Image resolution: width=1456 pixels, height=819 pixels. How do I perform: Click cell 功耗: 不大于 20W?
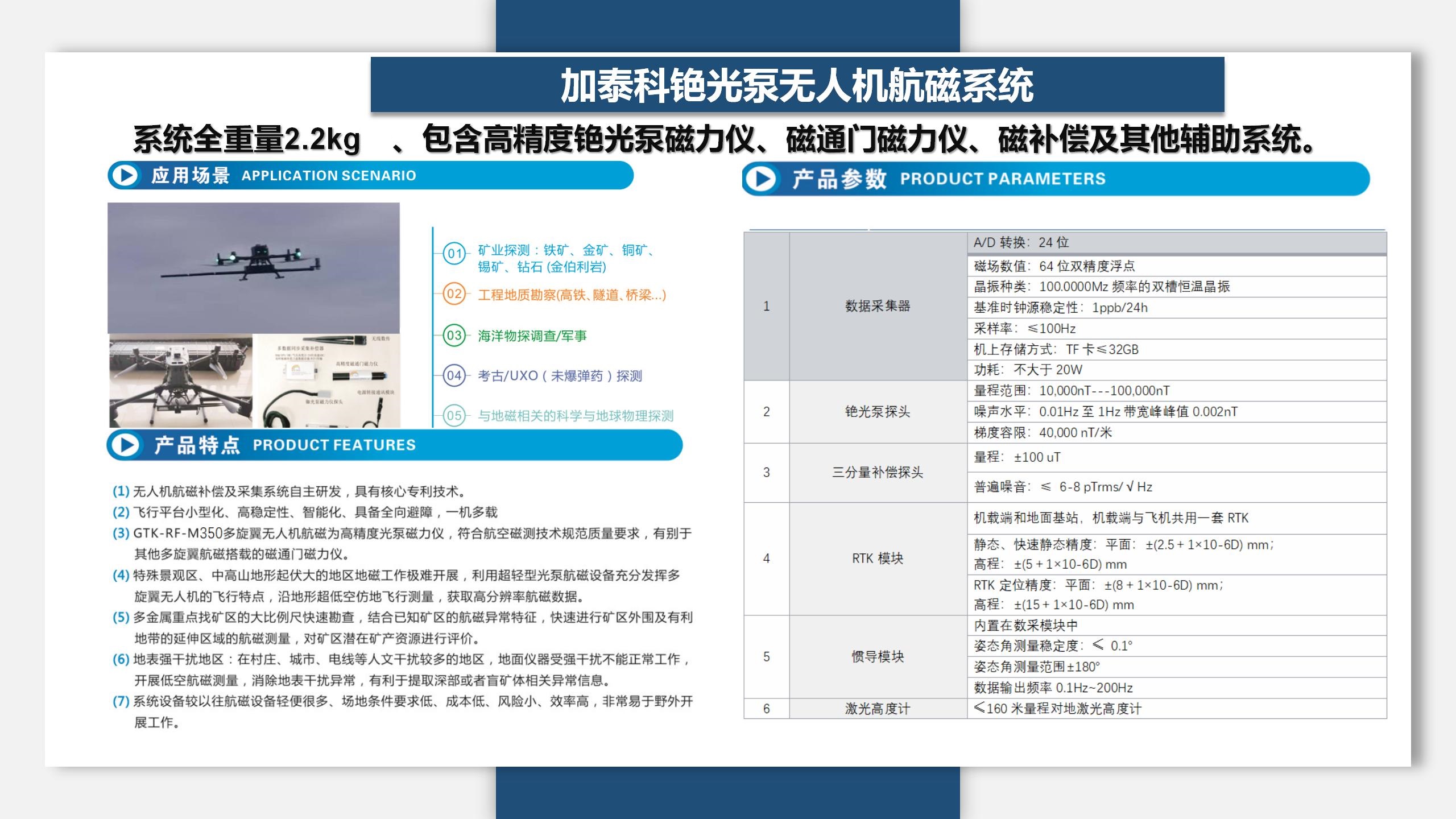[x=1177, y=370]
